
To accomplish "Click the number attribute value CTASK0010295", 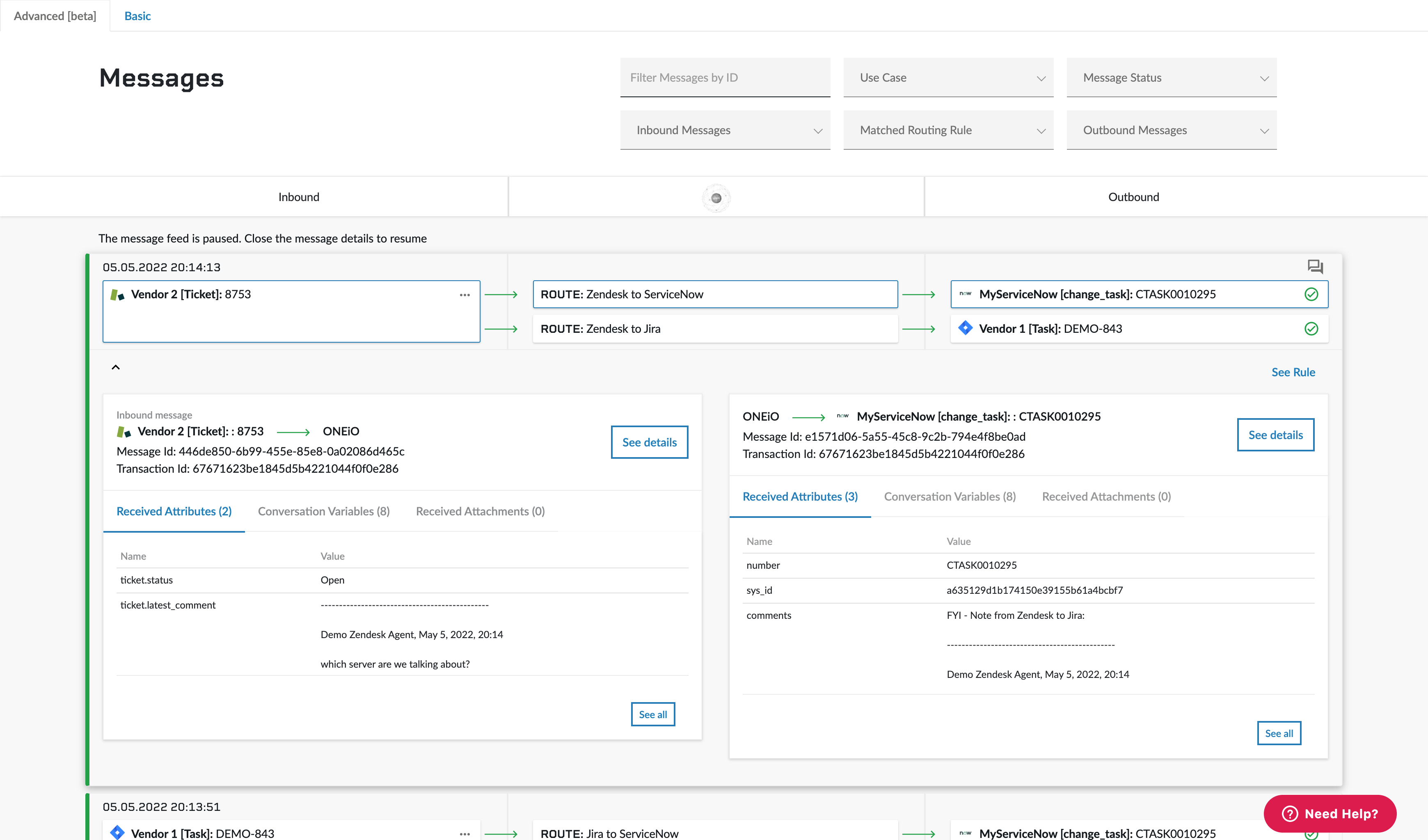I will point(982,565).
